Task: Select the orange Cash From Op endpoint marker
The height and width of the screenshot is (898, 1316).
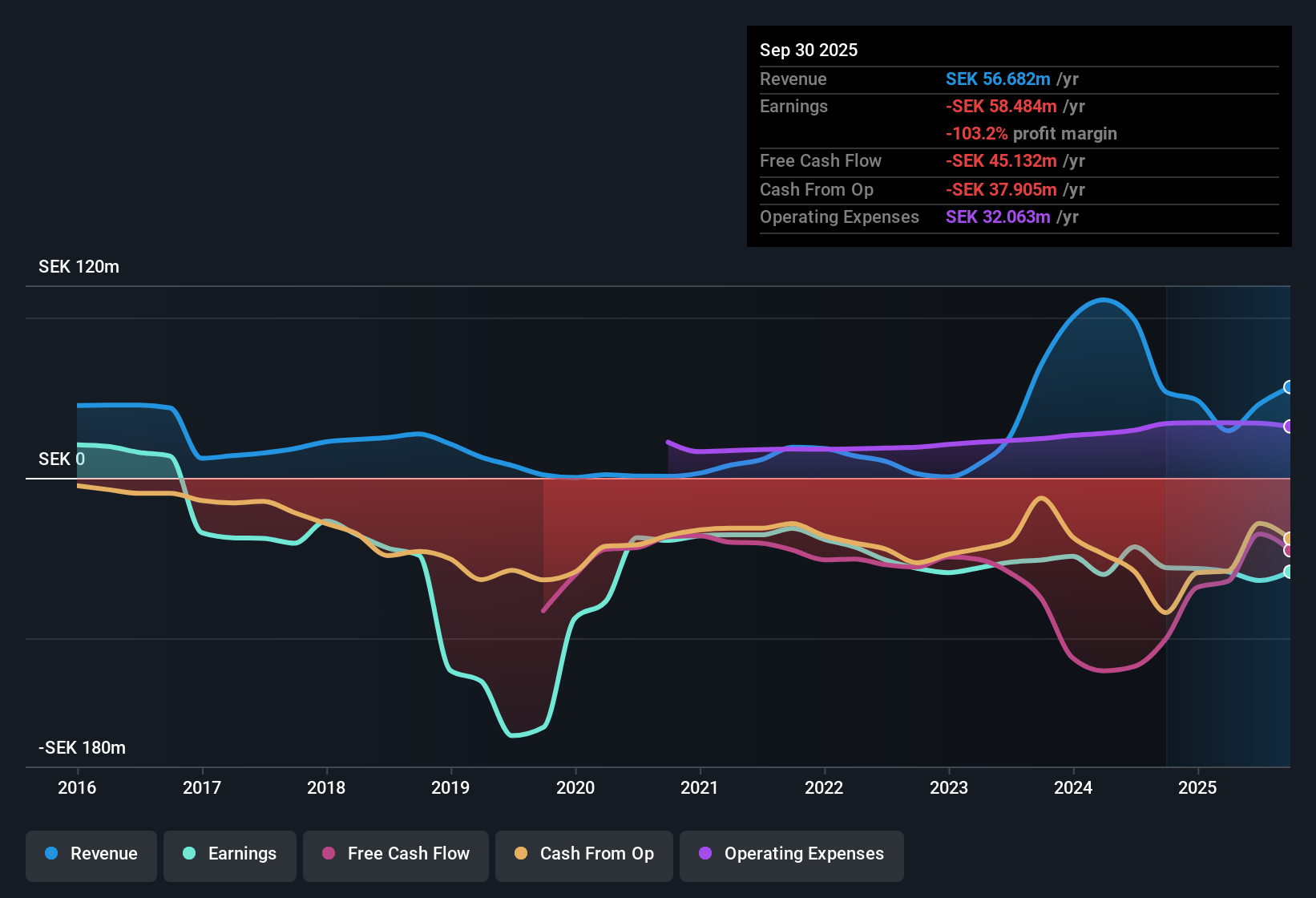Action: (1289, 539)
